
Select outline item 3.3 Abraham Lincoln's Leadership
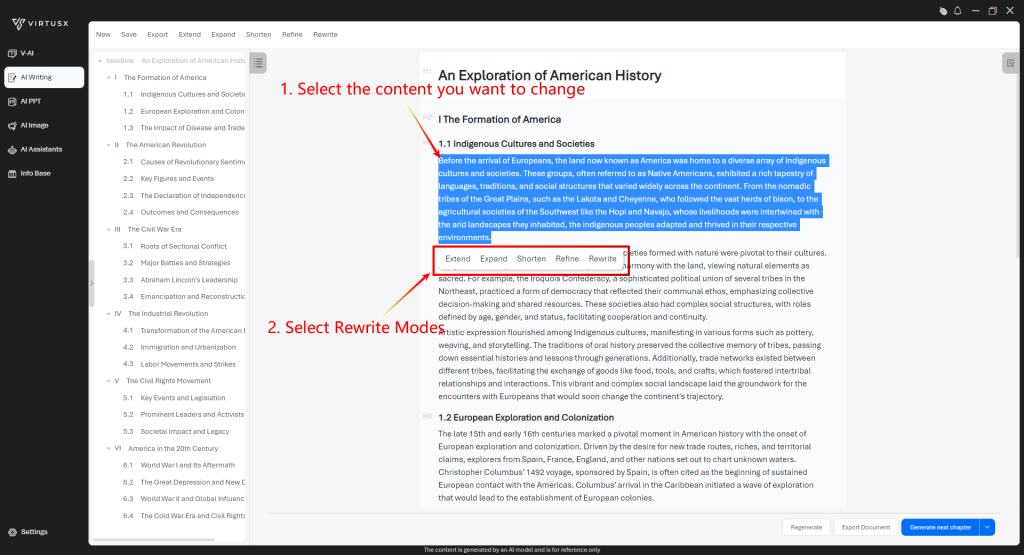(180, 280)
